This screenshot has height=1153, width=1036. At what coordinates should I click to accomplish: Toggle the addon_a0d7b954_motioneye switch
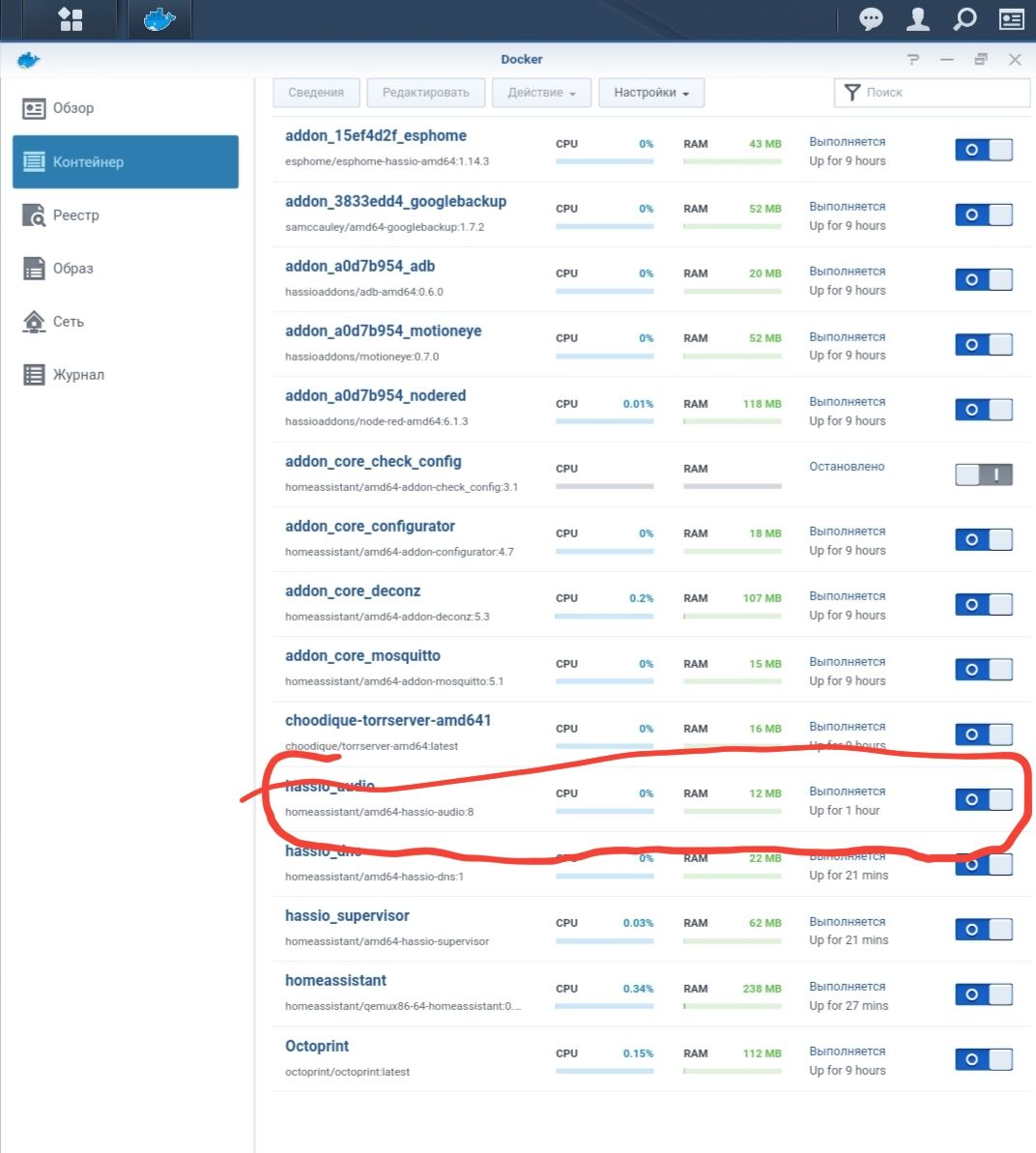[x=984, y=344]
